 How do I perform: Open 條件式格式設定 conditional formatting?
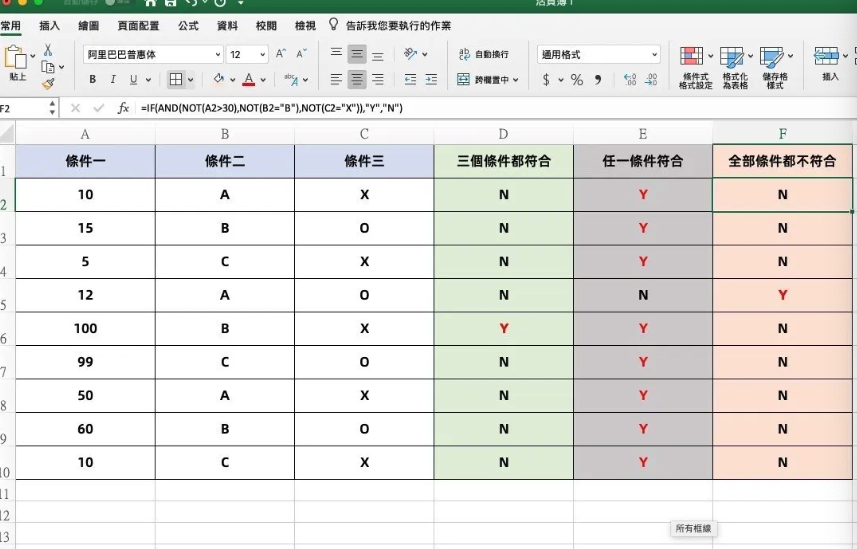pyautogui.click(x=696, y=67)
